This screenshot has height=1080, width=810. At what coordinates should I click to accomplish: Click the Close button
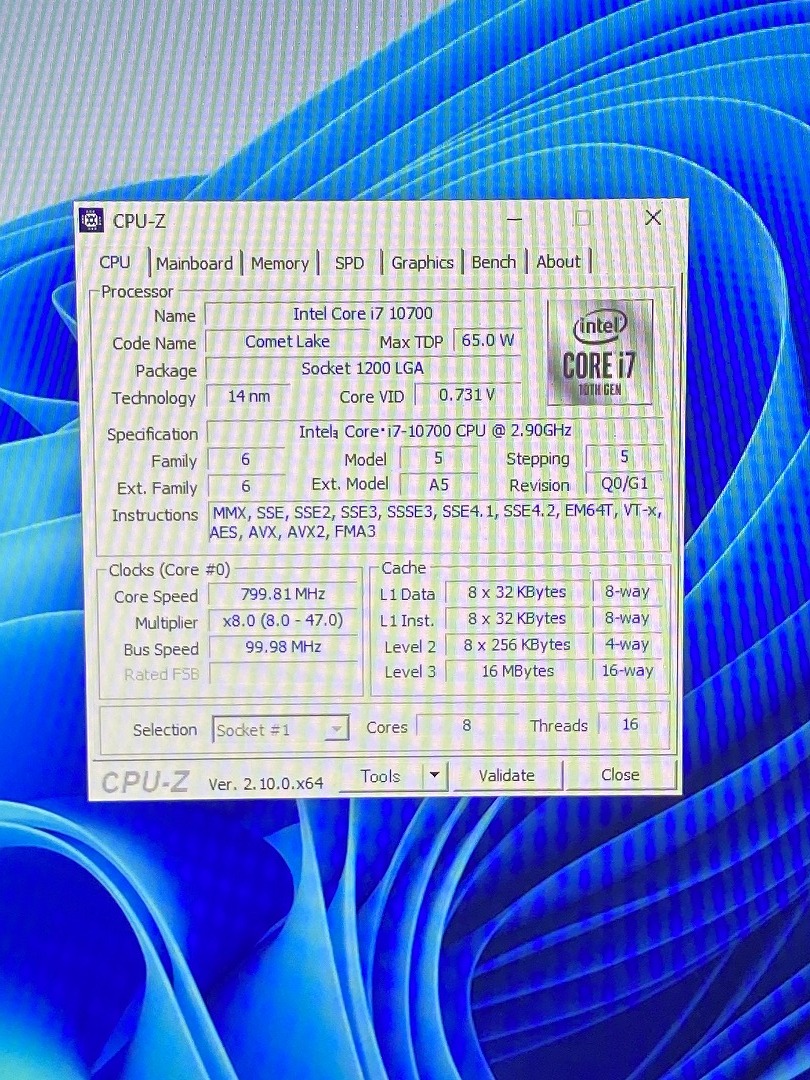point(620,775)
